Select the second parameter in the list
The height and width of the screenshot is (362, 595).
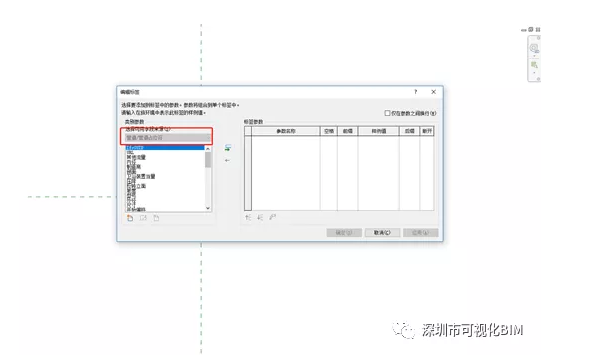[165, 152]
